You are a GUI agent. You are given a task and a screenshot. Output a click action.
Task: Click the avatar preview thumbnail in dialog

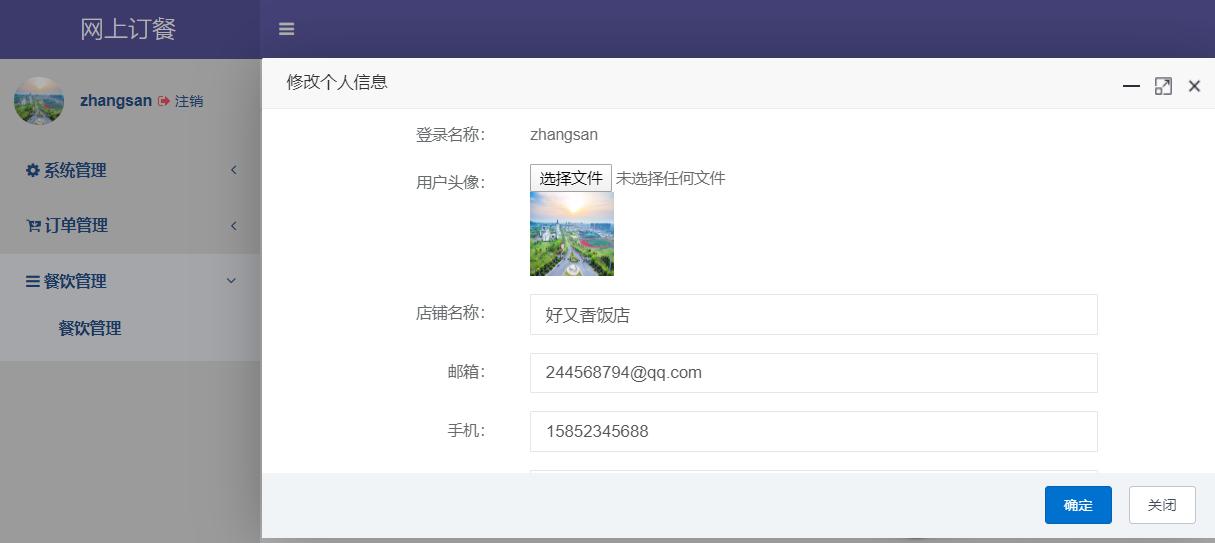[572, 234]
